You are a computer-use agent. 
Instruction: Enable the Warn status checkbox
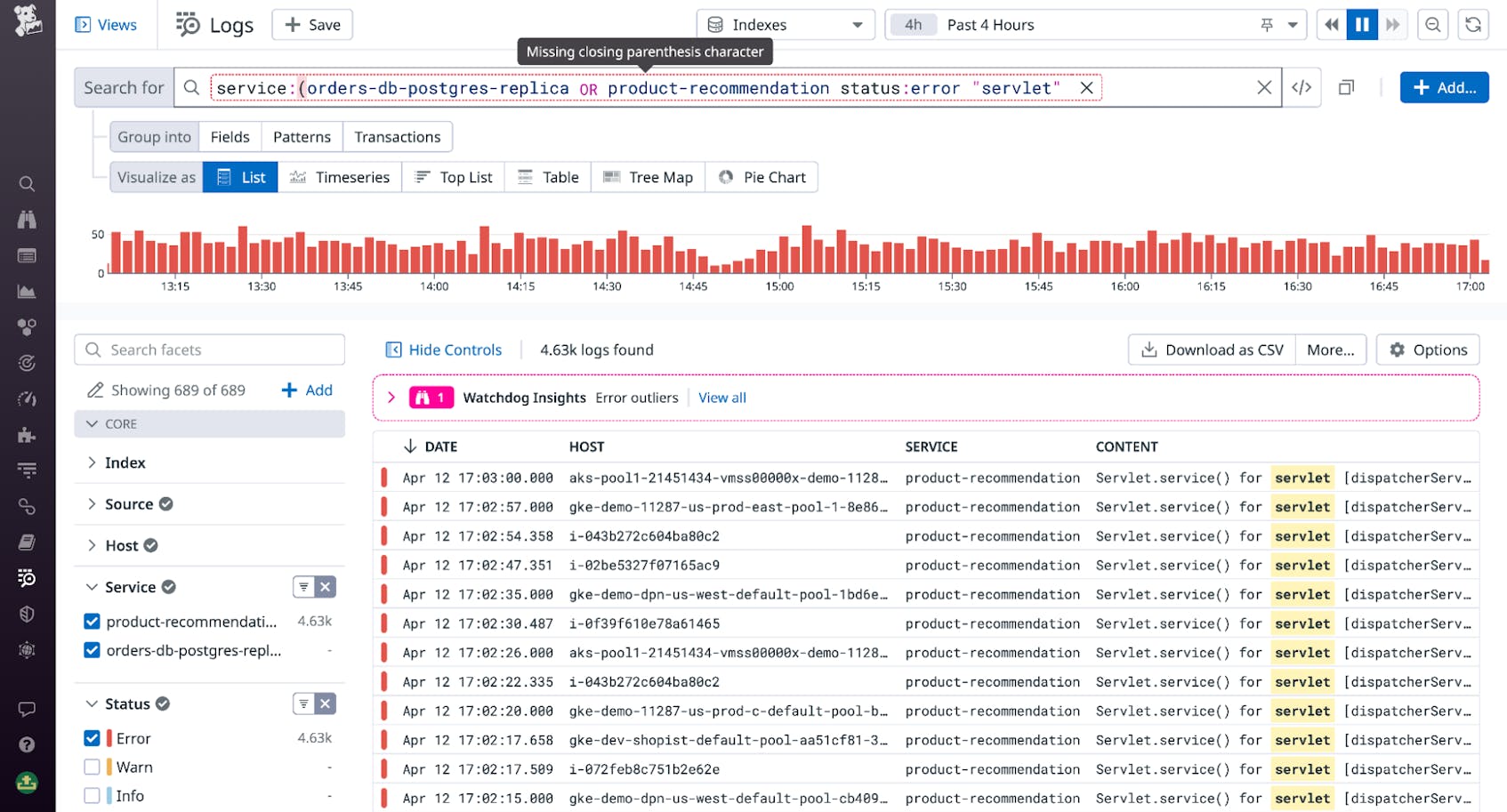click(92, 766)
